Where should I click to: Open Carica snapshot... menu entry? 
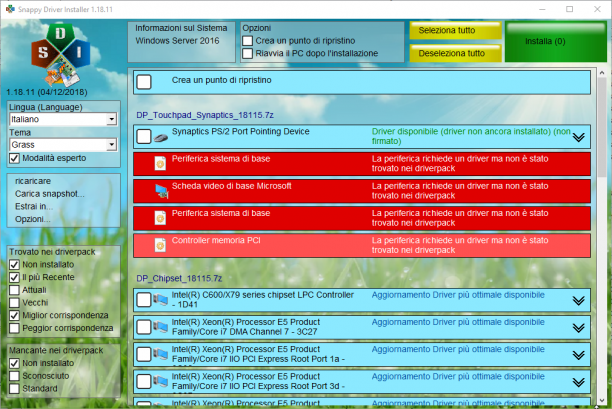(x=50, y=194)
